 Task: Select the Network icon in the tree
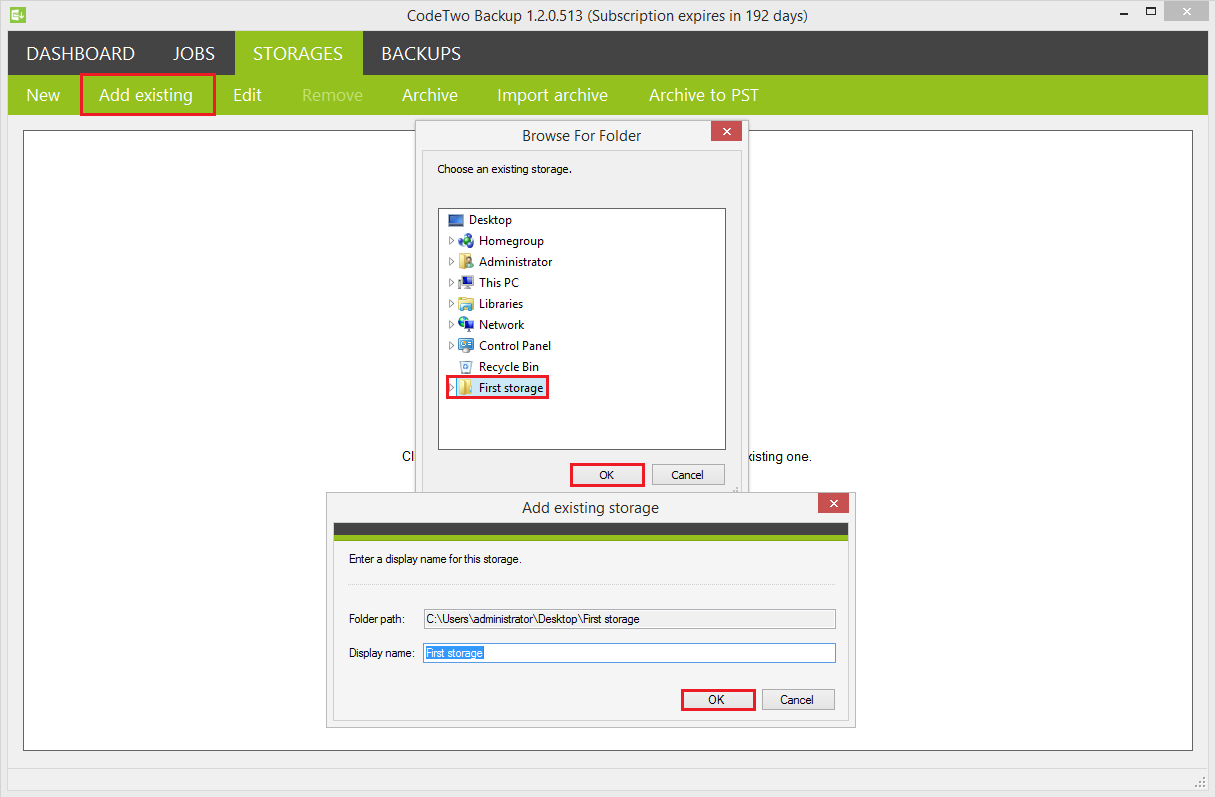pos(466,324)
